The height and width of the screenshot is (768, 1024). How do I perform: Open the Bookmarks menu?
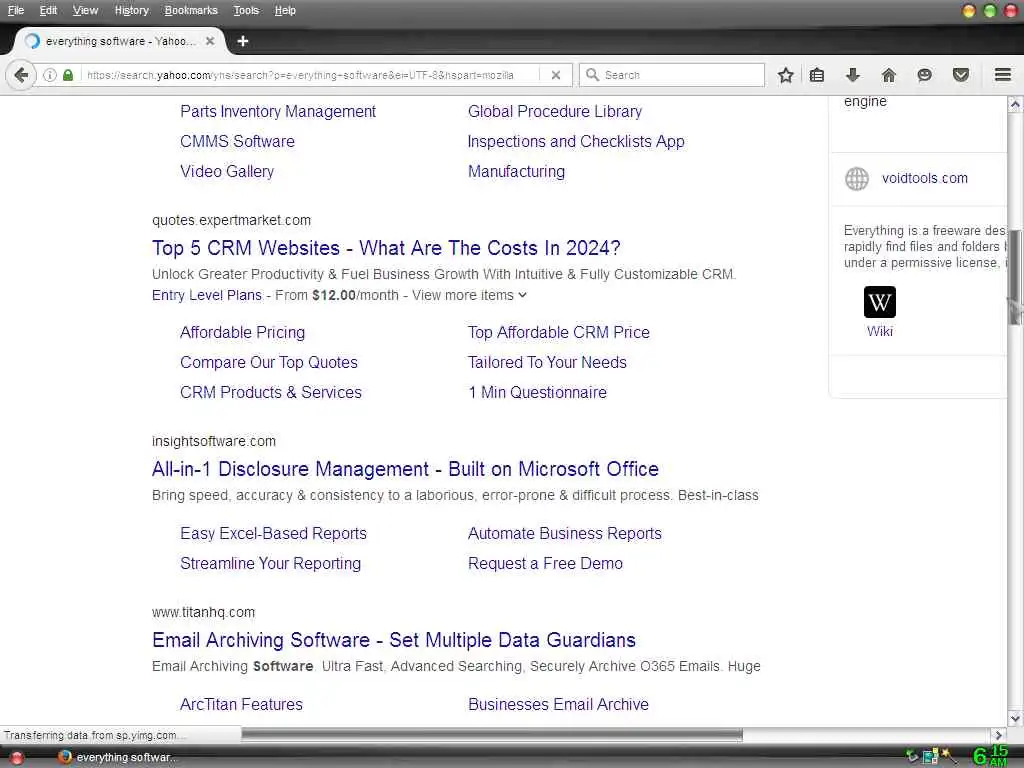pos(191,10)
